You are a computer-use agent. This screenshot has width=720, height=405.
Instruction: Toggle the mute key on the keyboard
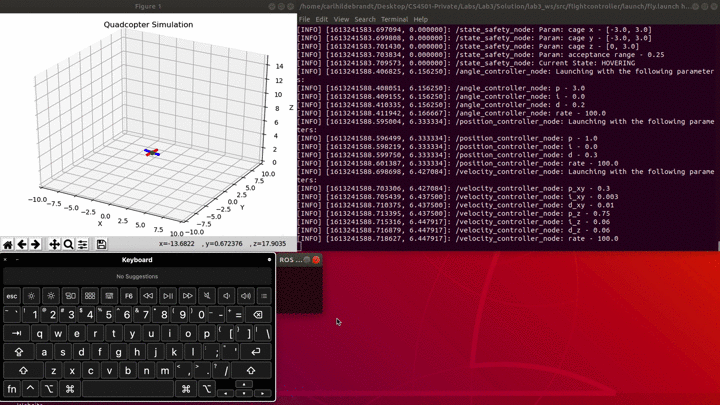[206, 296]
